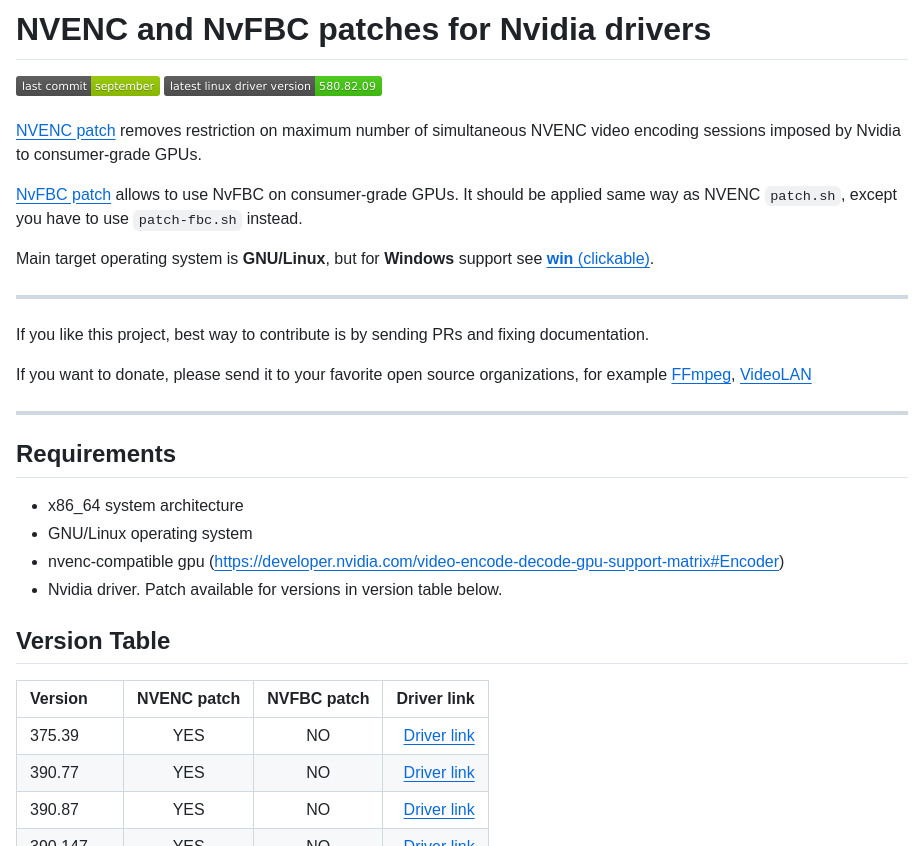This screenshot has height=846, width=916.
Task: Open the NVENC patch link
Action: (x=65, y=130)
